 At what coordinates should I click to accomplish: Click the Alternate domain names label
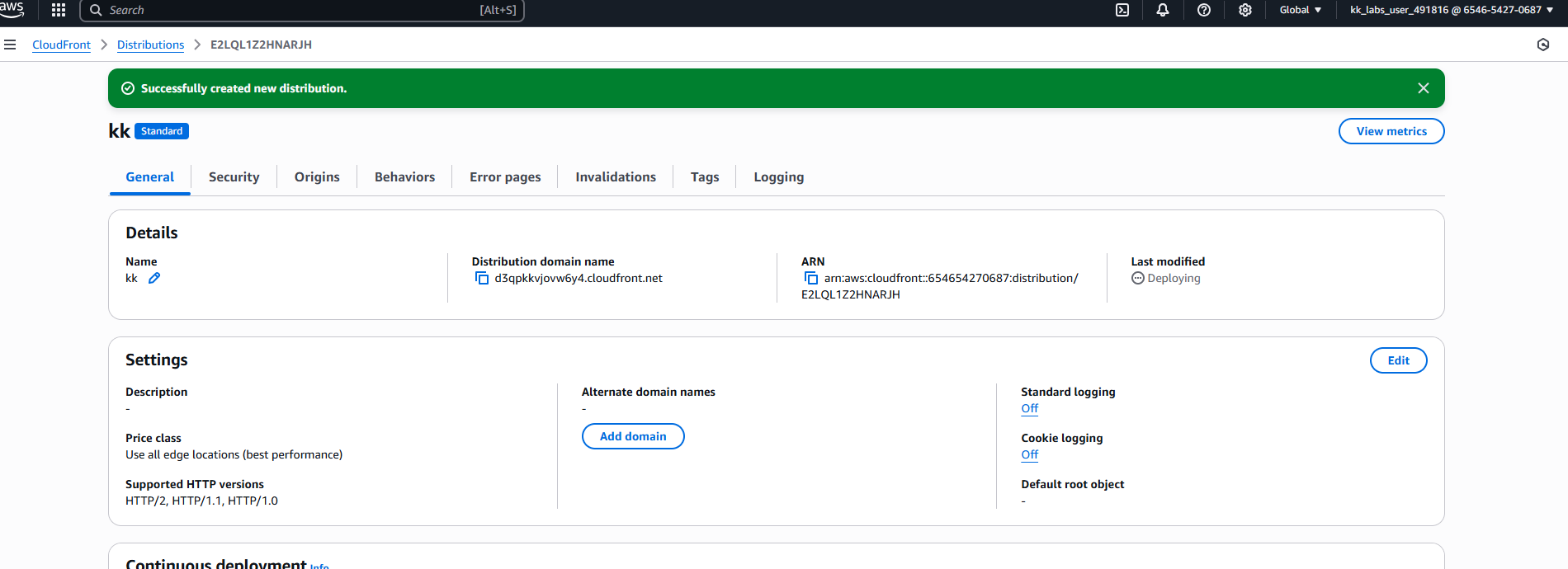pyautogui.click(x=649, y=392)
